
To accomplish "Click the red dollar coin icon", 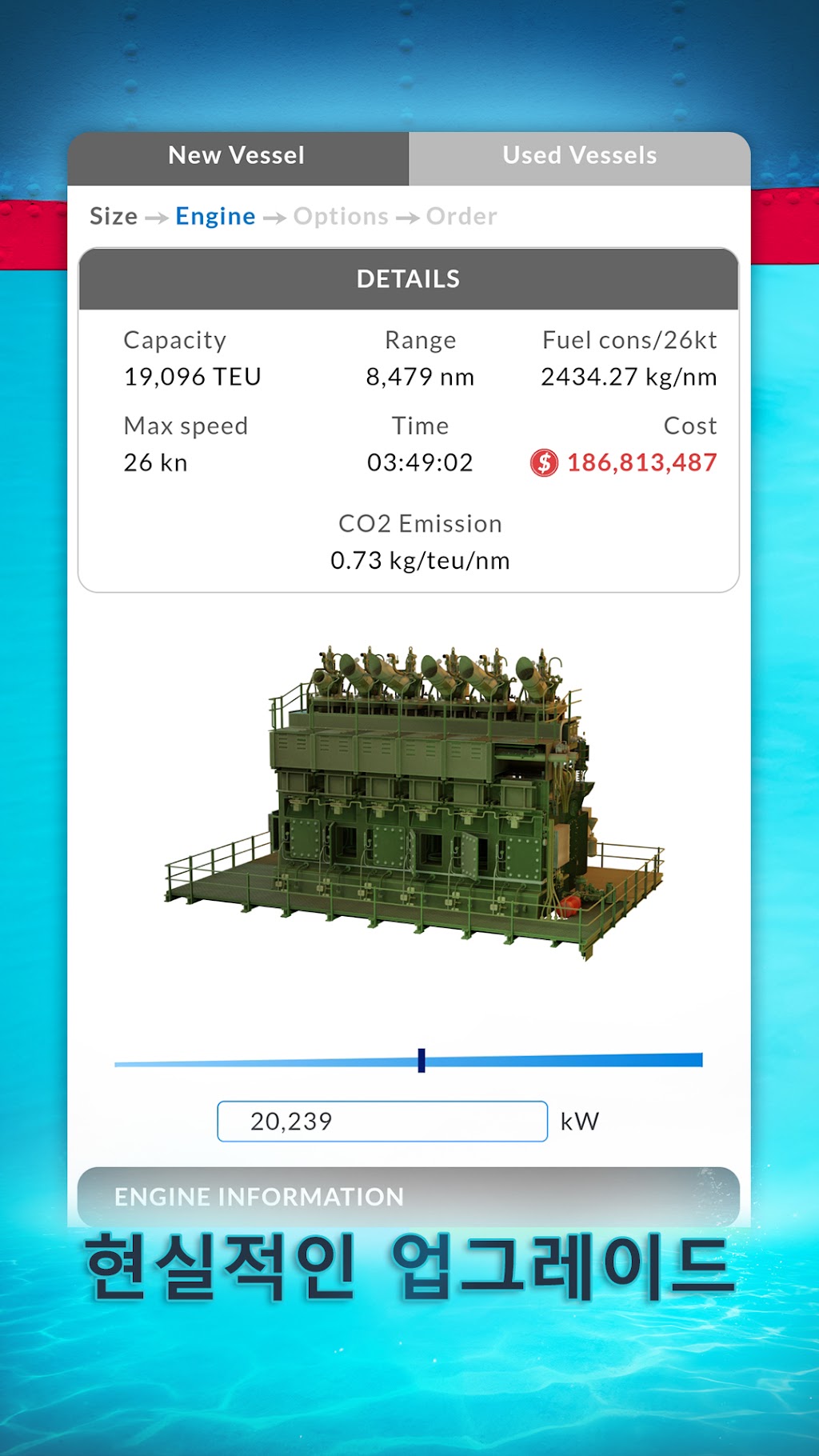I will tap(544, 462).
